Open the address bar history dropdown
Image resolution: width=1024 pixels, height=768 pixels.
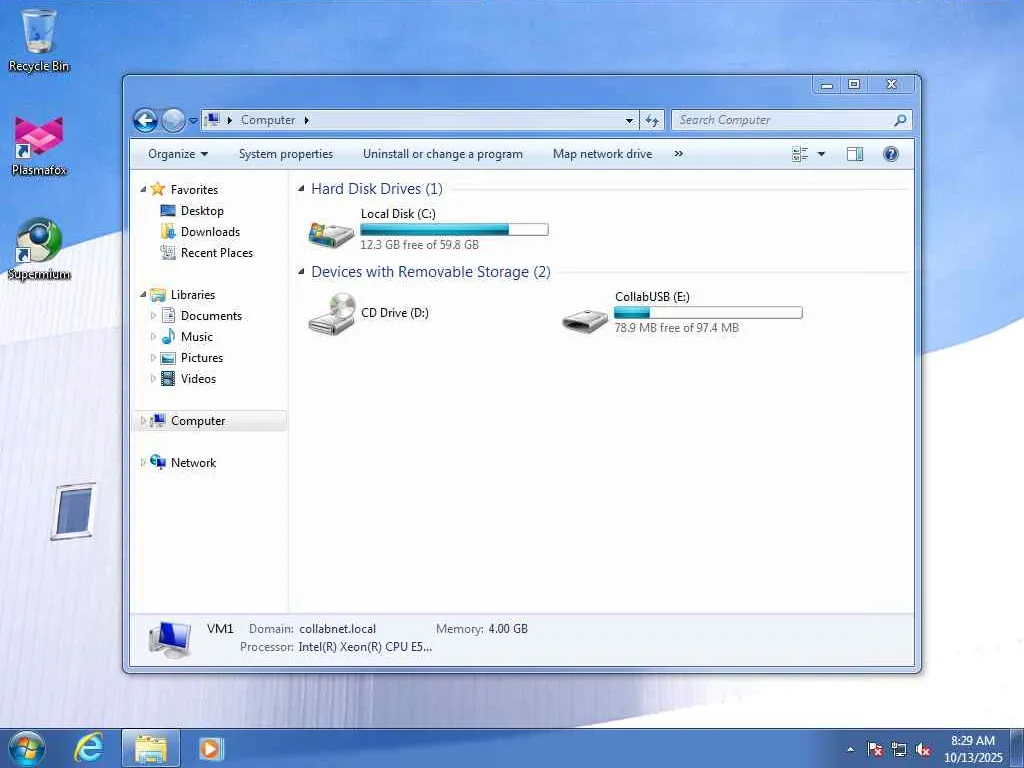[629, 121]
